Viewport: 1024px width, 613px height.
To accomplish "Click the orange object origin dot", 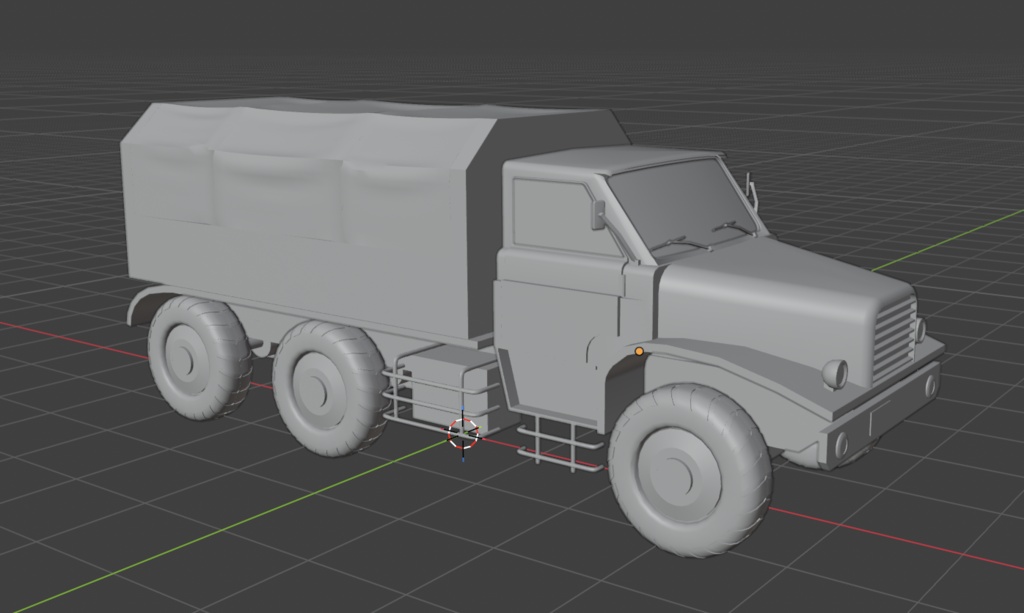I will (639, 352).
